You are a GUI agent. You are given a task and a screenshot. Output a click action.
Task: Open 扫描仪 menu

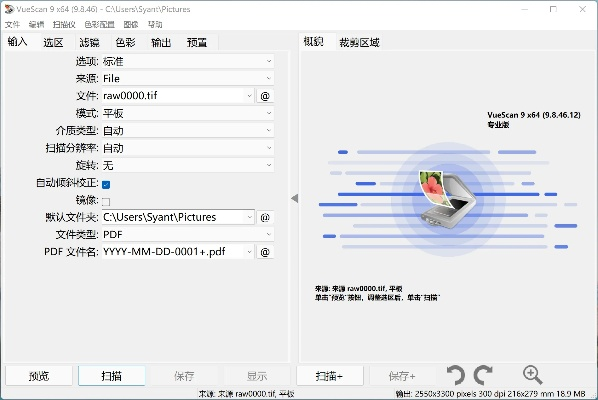[64, 25]
